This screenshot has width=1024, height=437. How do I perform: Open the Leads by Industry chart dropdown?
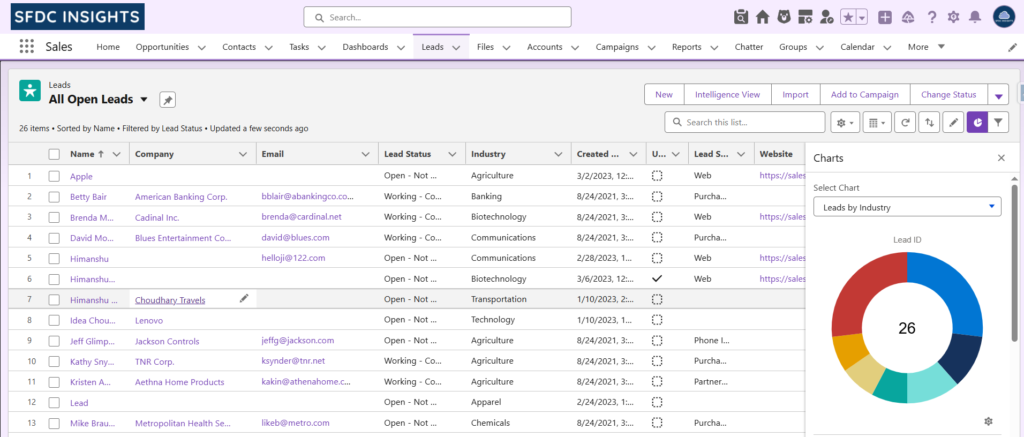coord(907,207)
